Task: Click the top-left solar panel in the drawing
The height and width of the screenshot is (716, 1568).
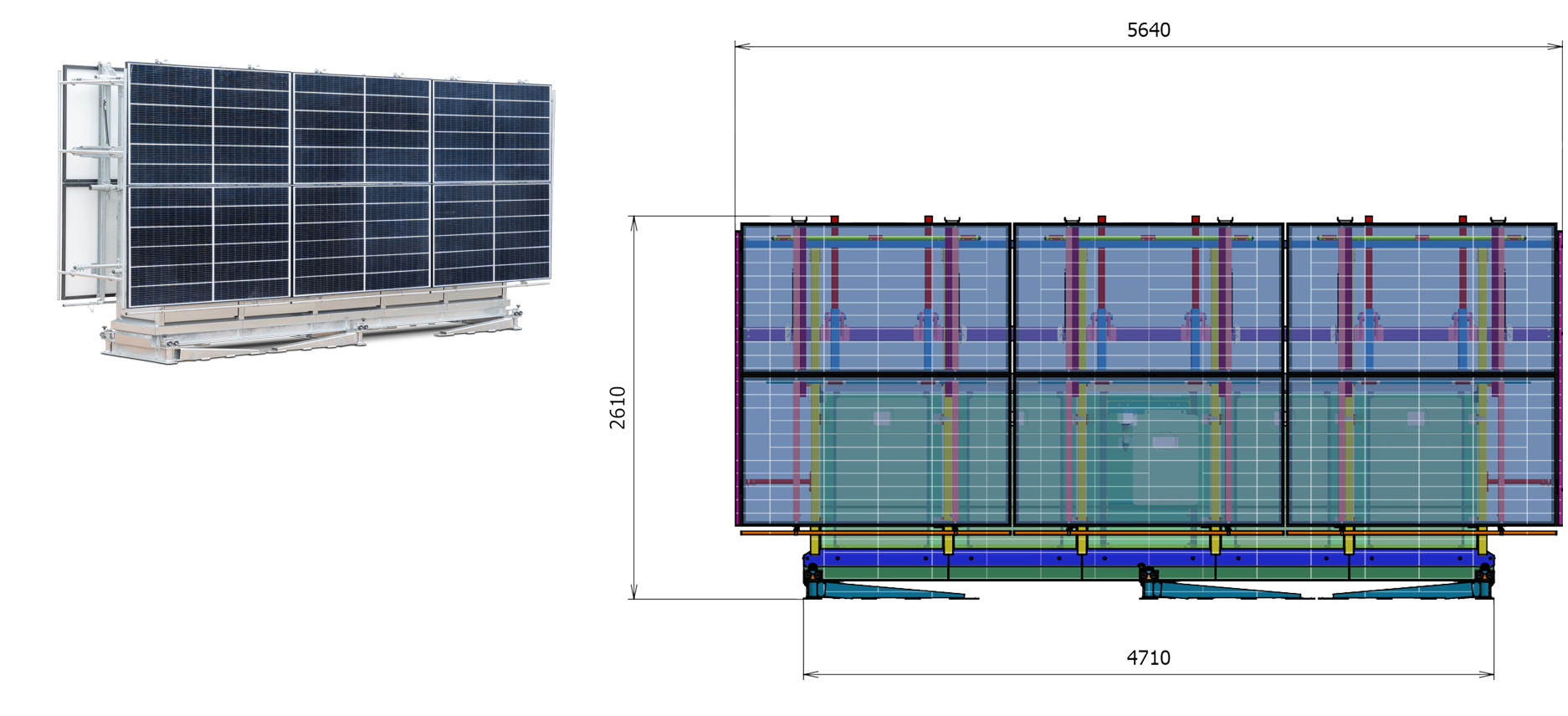Action: [875, 297]
